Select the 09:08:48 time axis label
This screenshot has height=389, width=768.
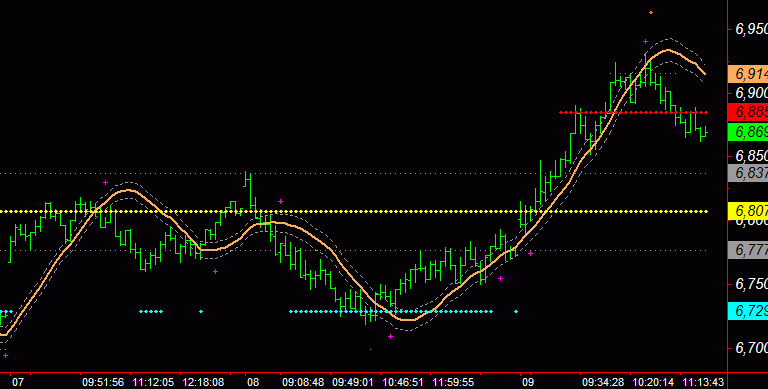click(x=303, y=382)
